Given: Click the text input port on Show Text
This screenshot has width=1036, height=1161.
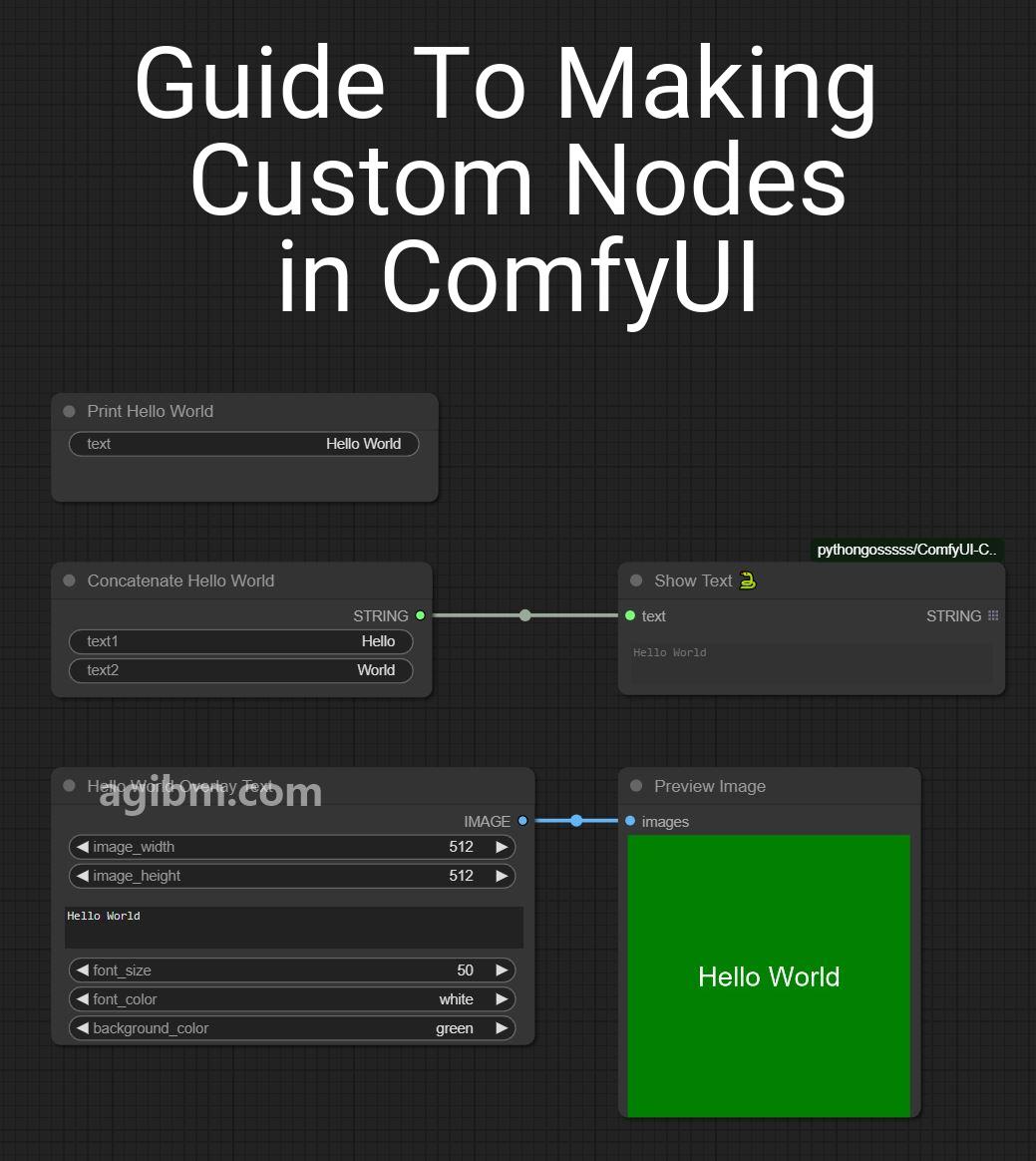Looking at the screenshot, I should coord(630,615).
